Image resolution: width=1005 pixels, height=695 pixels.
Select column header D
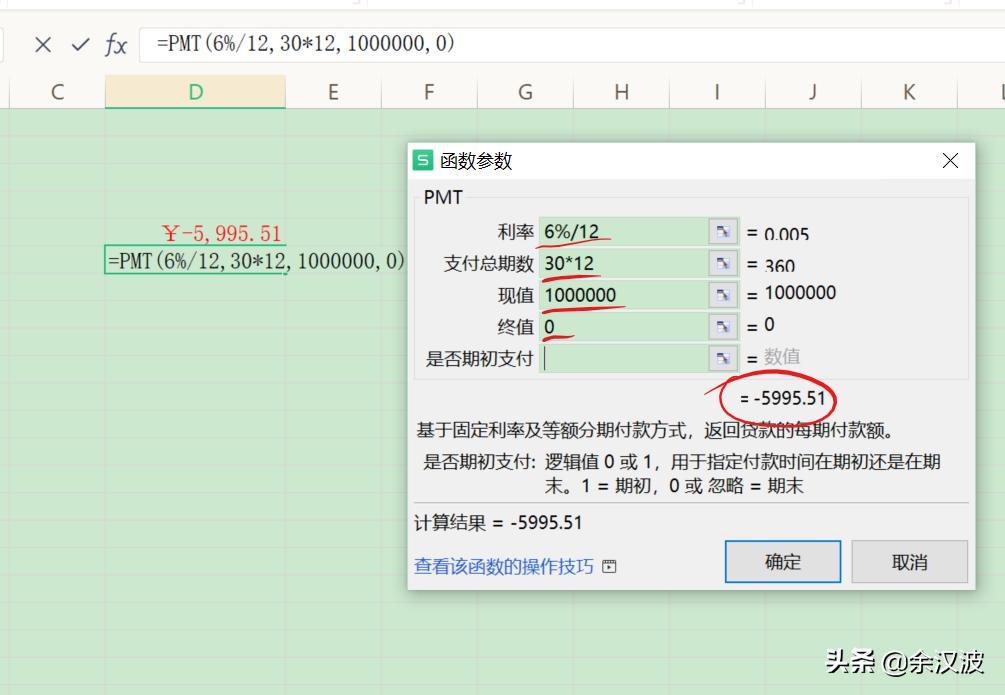(x=195, y=91)
